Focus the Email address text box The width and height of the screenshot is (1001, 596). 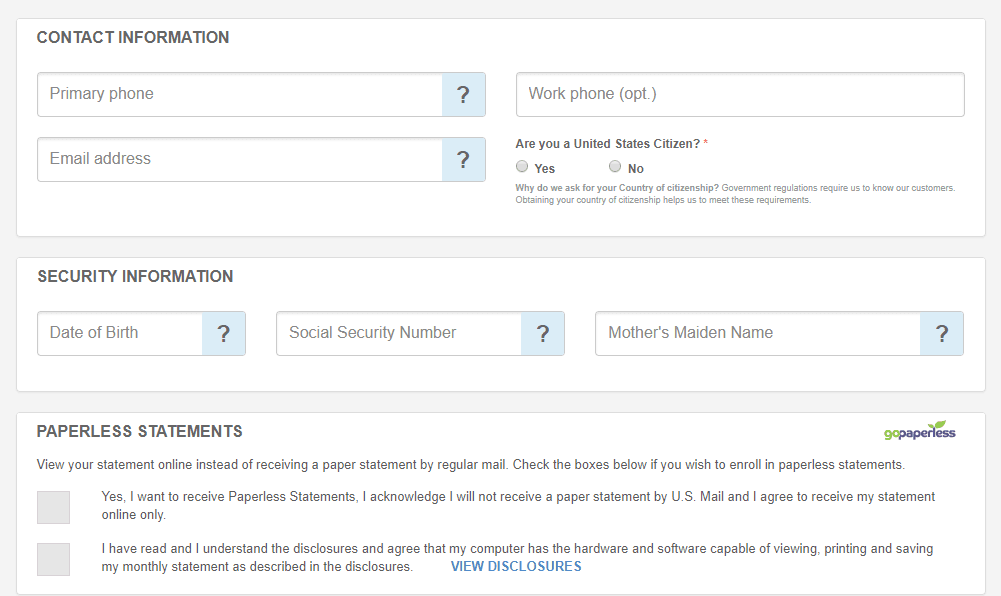coord(240,160)
